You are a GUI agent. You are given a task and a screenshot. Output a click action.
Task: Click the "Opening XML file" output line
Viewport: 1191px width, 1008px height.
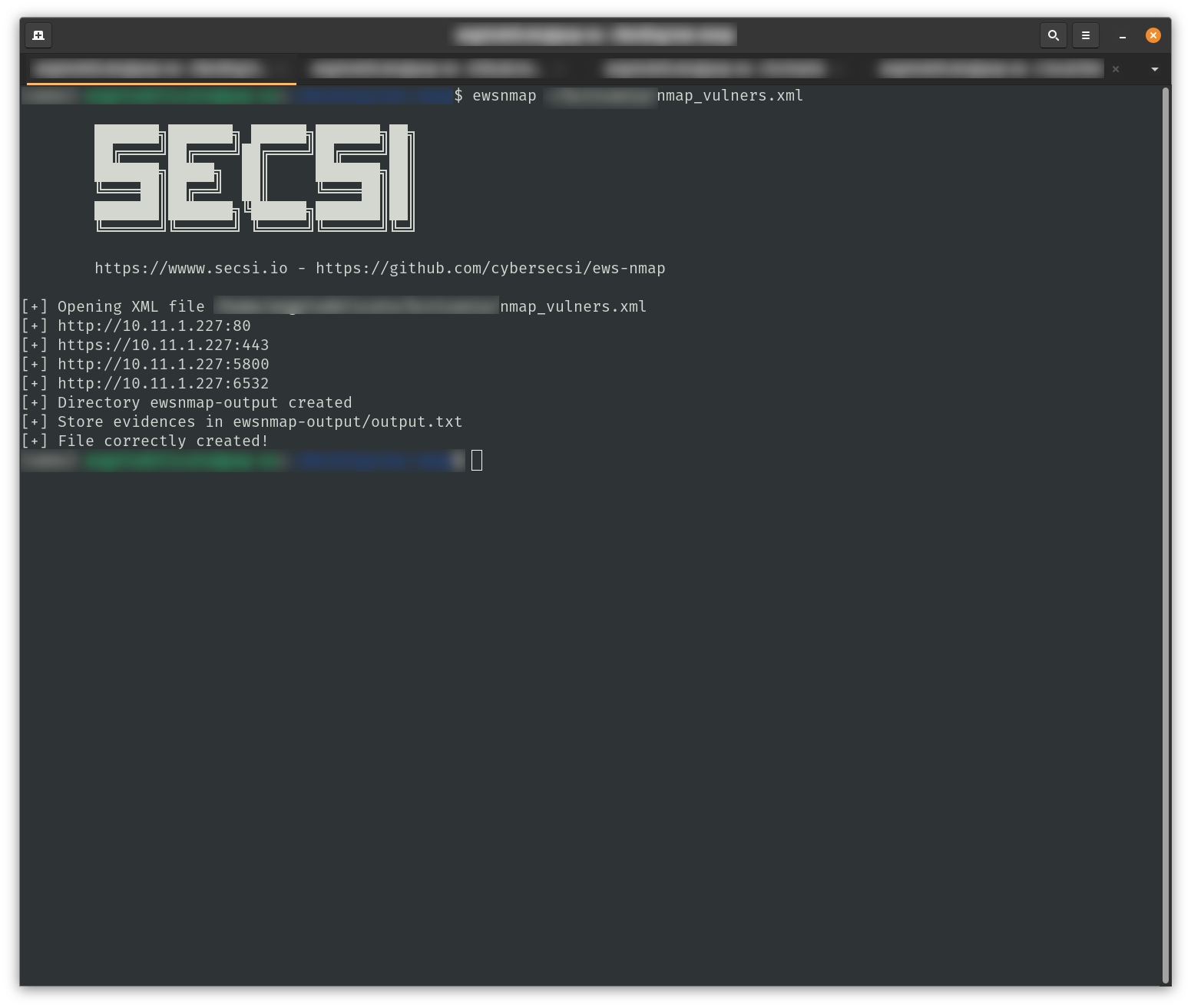pos(334,307)
